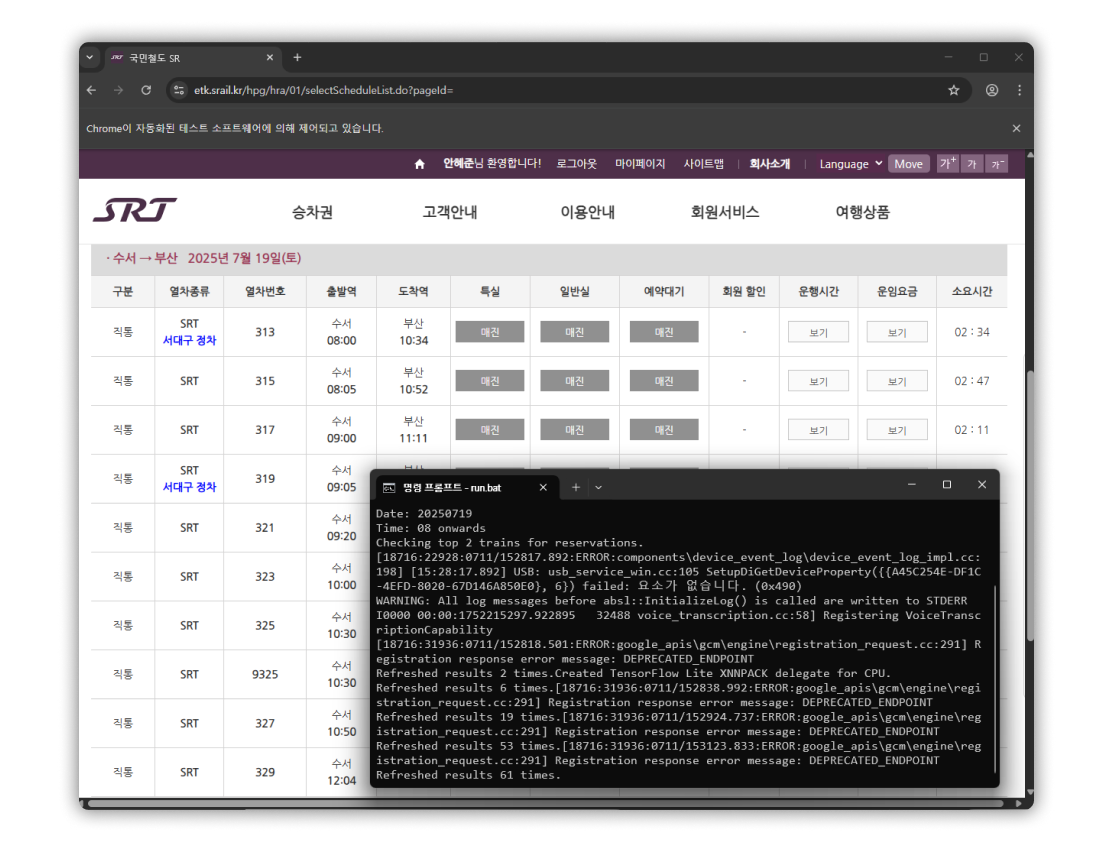Dismiss the Chrome automation notice bar
The image size is (1113, 852).
click(1016, 128)
